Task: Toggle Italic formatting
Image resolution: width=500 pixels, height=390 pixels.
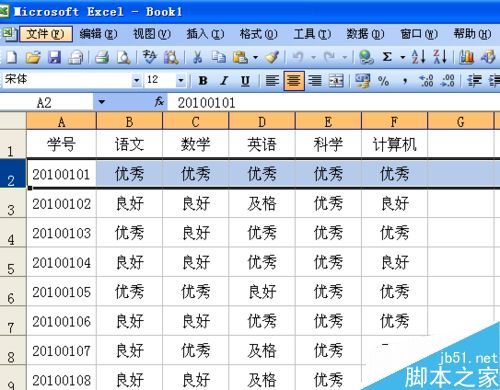Action: pos(224,81)
